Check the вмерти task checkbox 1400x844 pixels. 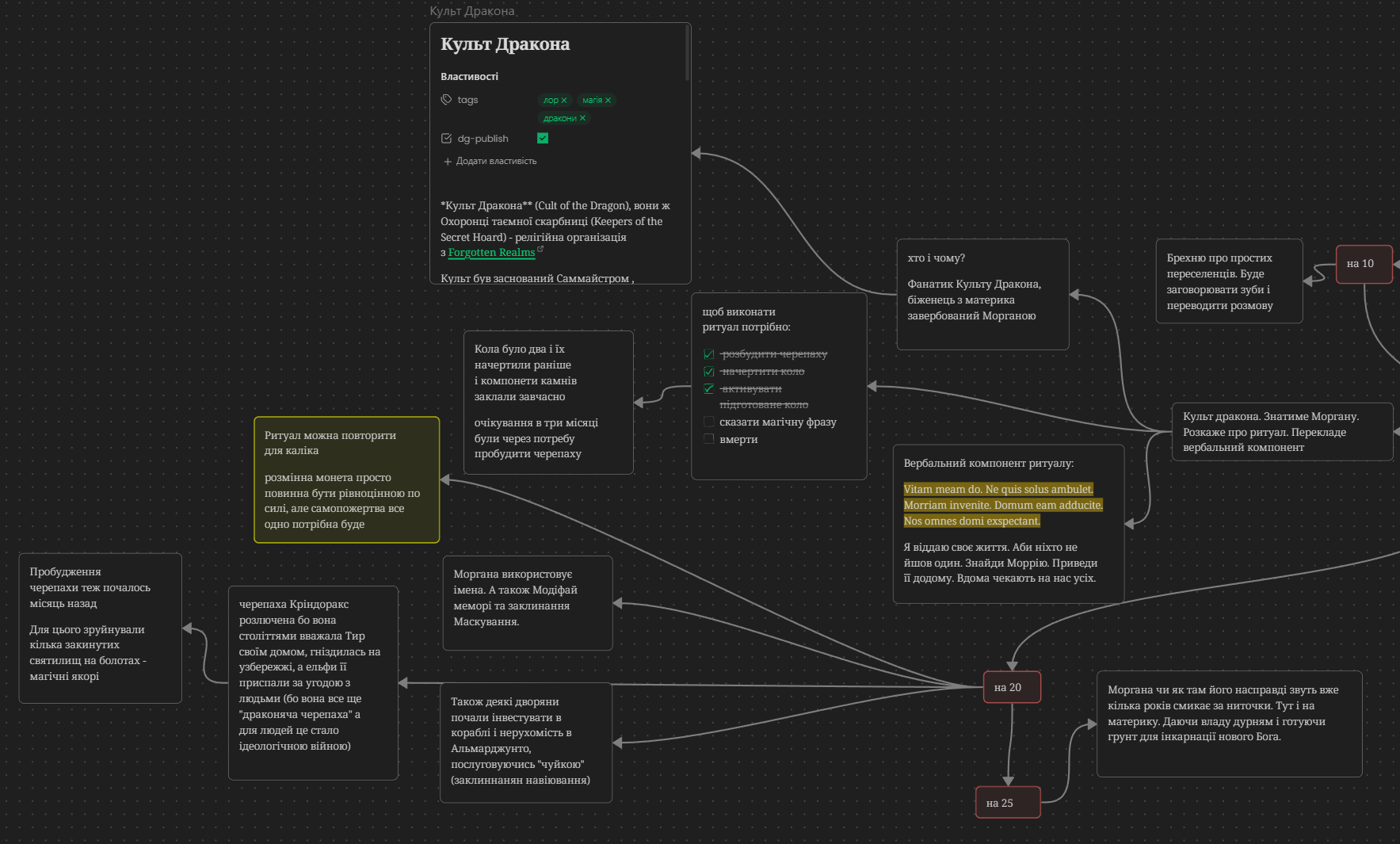point(709,439)
